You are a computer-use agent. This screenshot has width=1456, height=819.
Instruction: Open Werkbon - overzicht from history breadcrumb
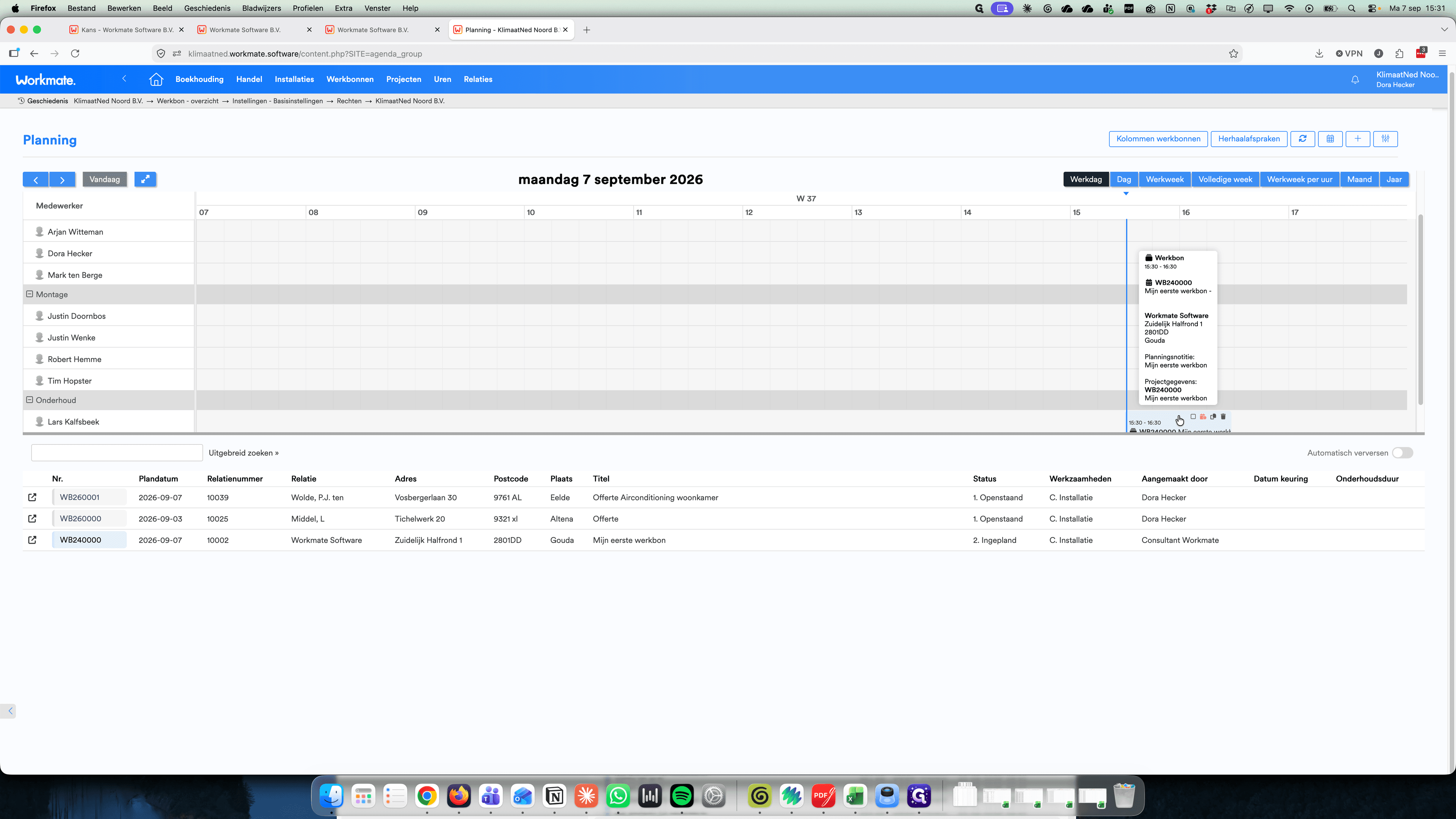pyautogui.click(x=188, y=101)
